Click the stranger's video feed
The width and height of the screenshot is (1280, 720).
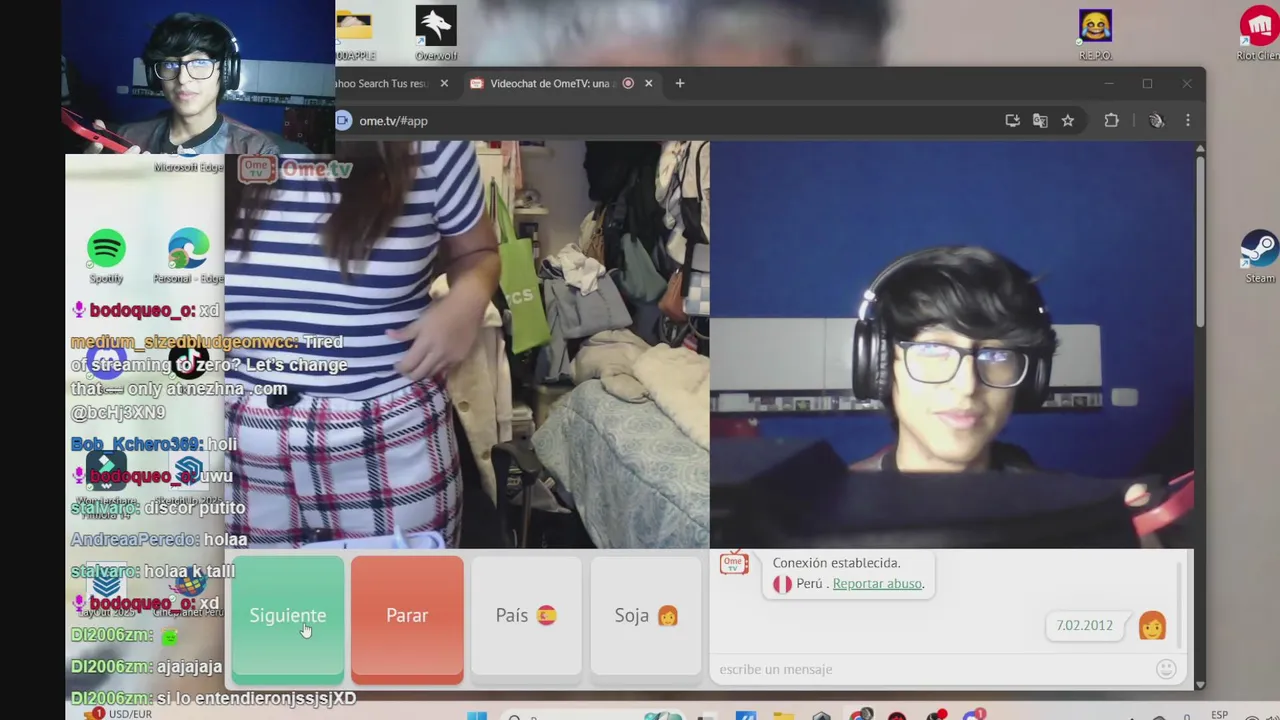[467, 344]
